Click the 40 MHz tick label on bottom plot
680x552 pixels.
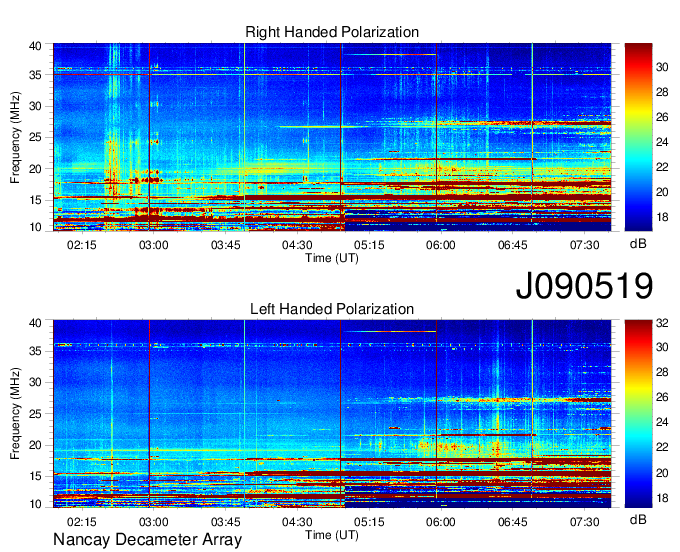(35, 323)
